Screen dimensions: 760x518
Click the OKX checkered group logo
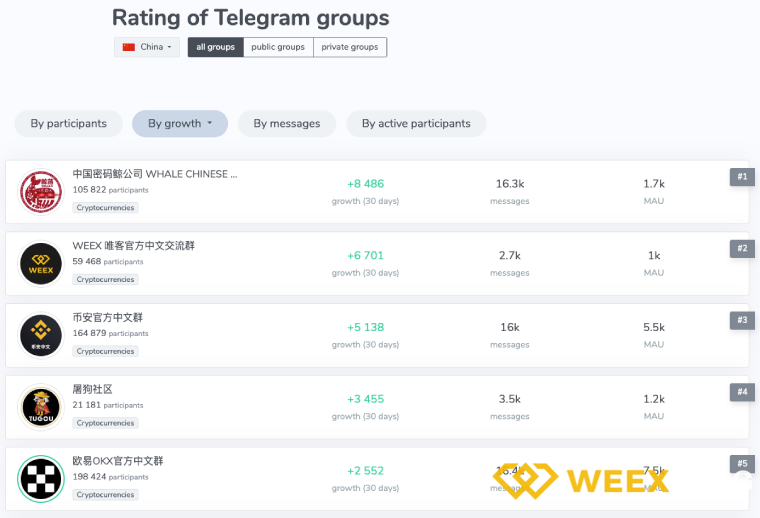[x=41, y=479]
